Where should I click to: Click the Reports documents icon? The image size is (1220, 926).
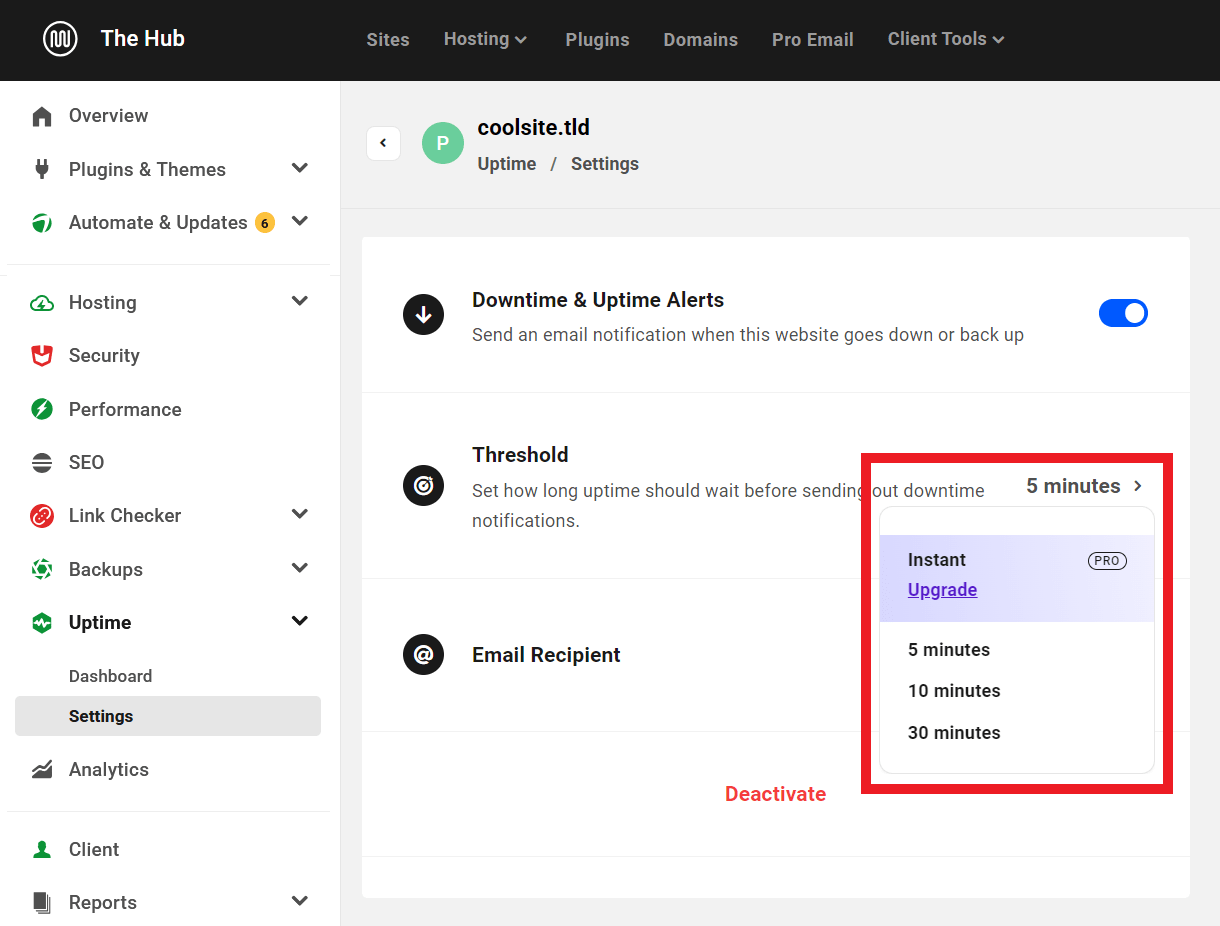42,902
